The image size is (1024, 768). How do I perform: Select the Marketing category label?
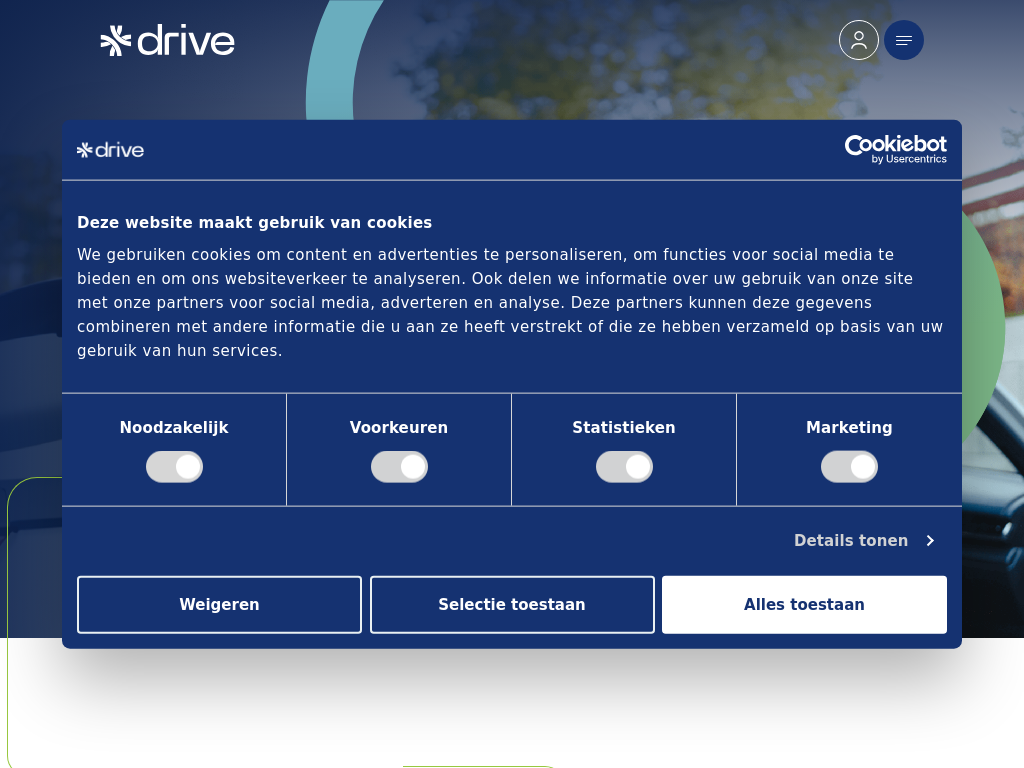849,428
